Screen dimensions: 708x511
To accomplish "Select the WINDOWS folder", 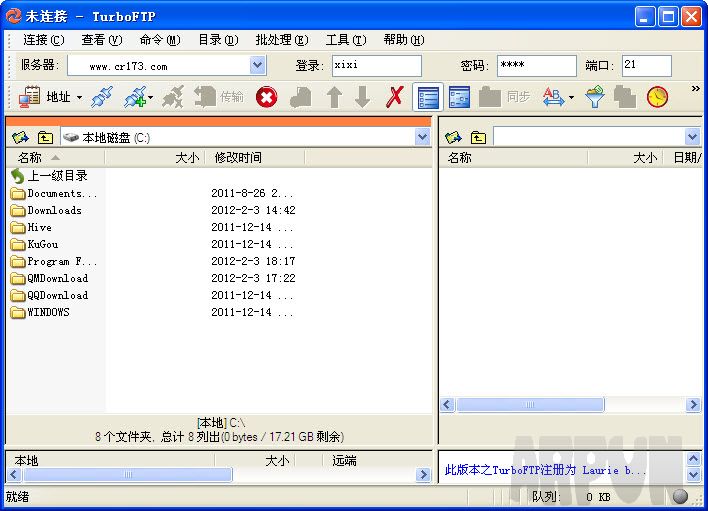I will pos(40,312).
